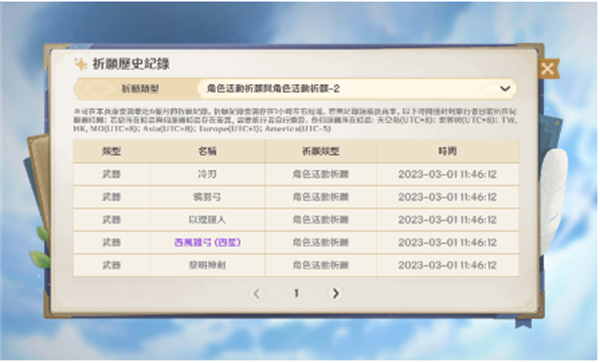600x363 pixels.
Task: Go to the next page of records
Action: click(335, 293)
